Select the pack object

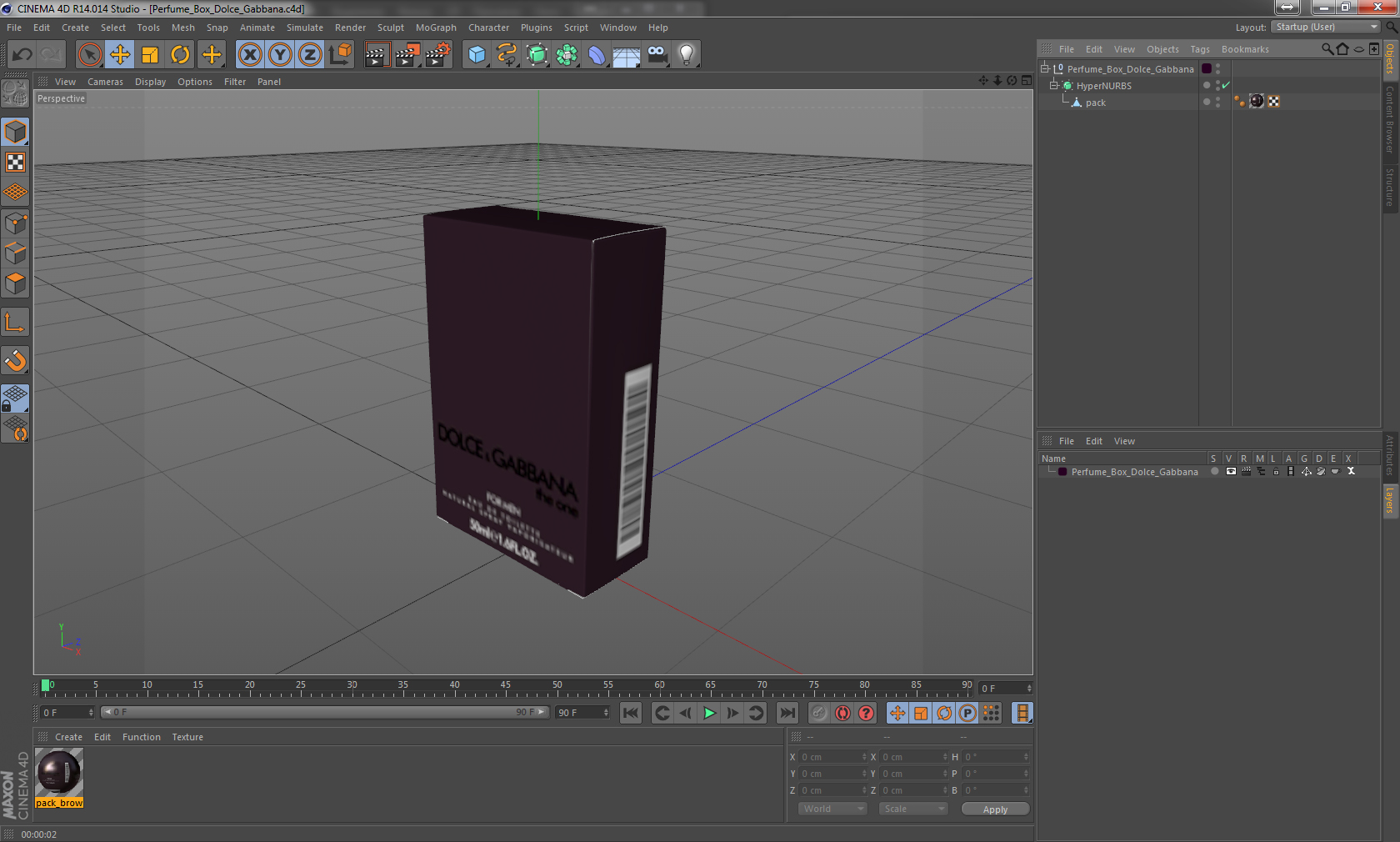click(x=1095, y=103)
